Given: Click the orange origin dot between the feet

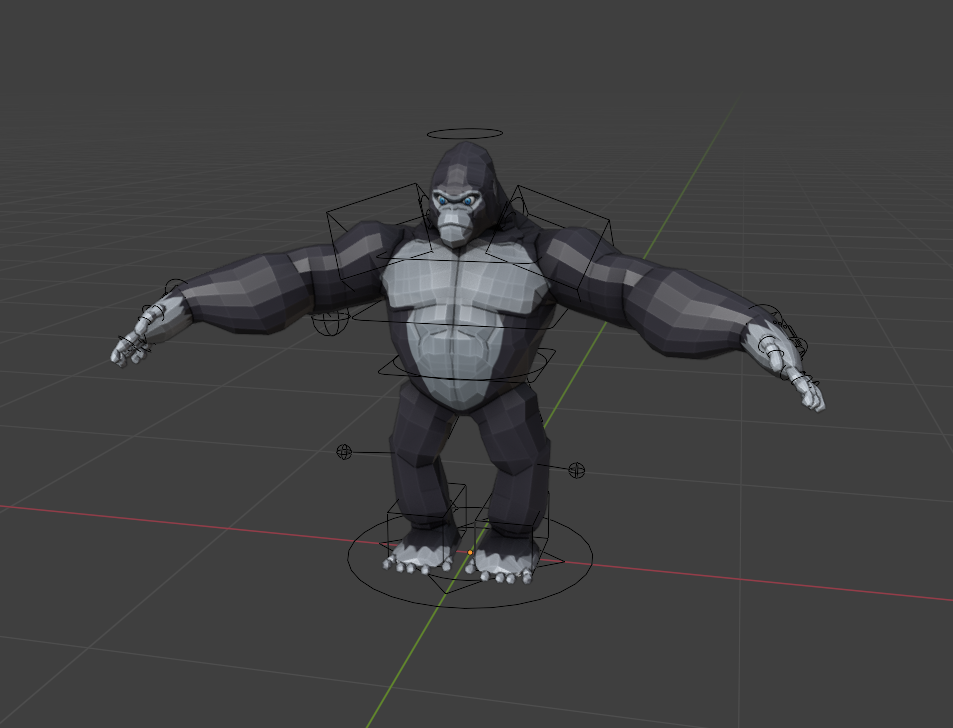Looking at the screenshot, I should coord(470,552).
